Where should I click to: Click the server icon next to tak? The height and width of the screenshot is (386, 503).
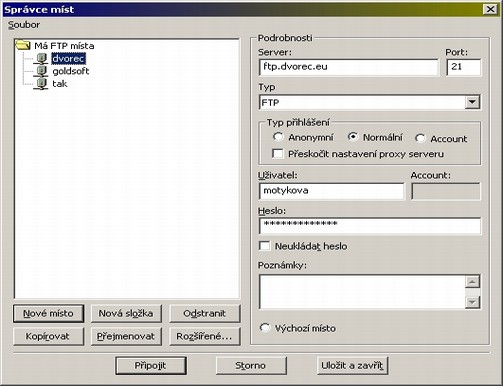click(x=41, y=84)
